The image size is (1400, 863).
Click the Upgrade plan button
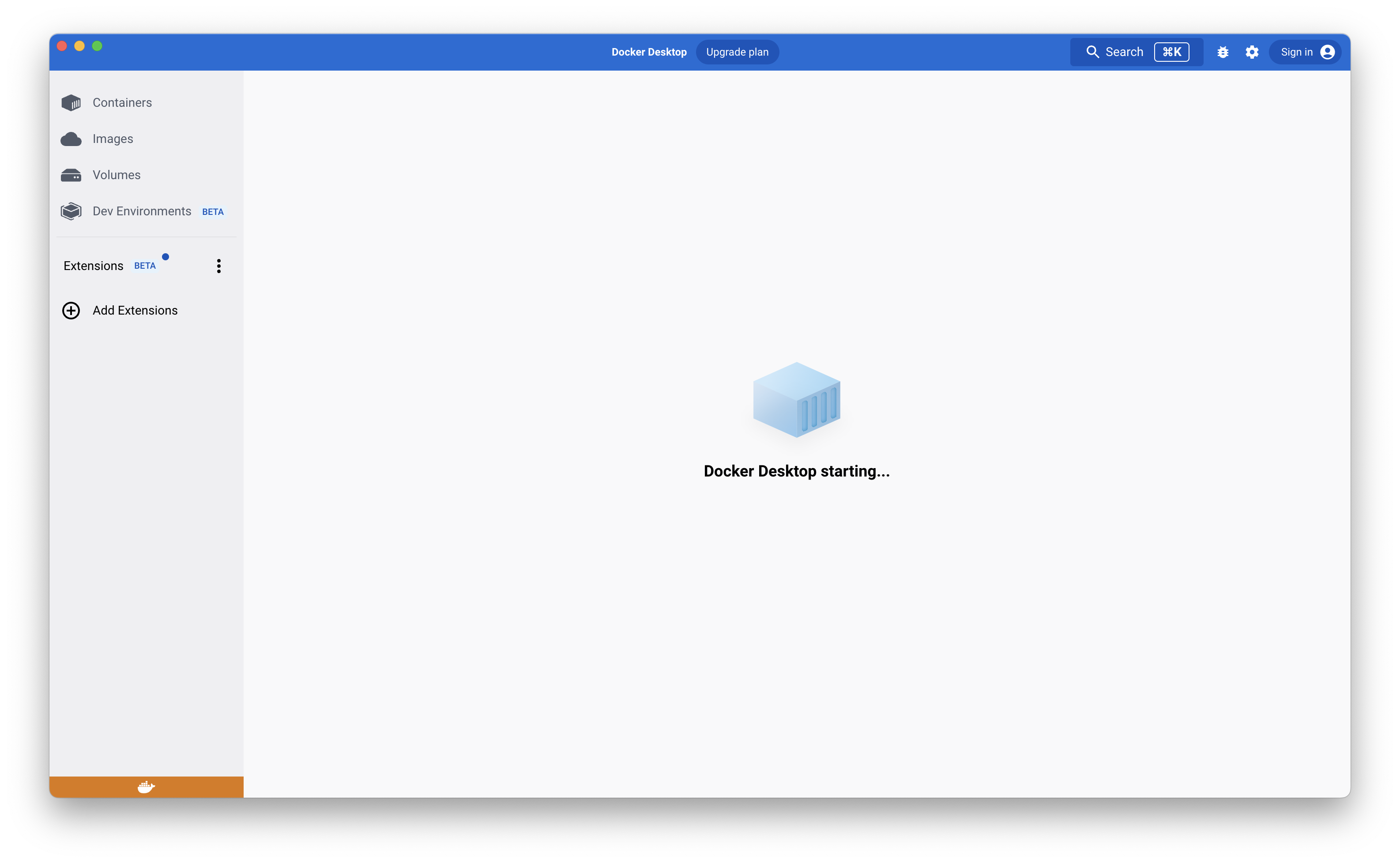point(737,52)
